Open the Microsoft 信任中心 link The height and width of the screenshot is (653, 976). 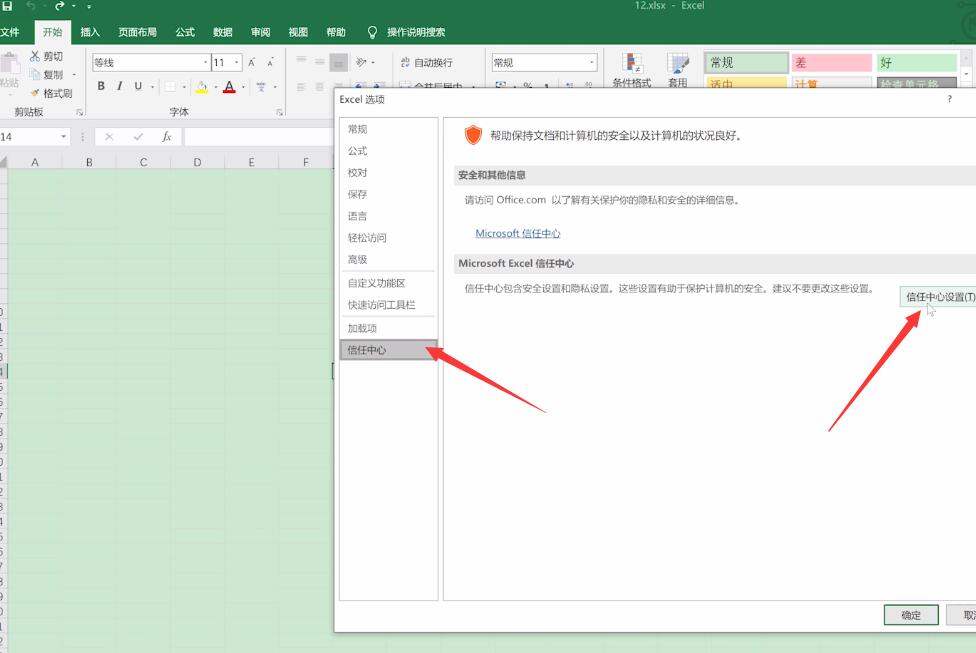518,233
